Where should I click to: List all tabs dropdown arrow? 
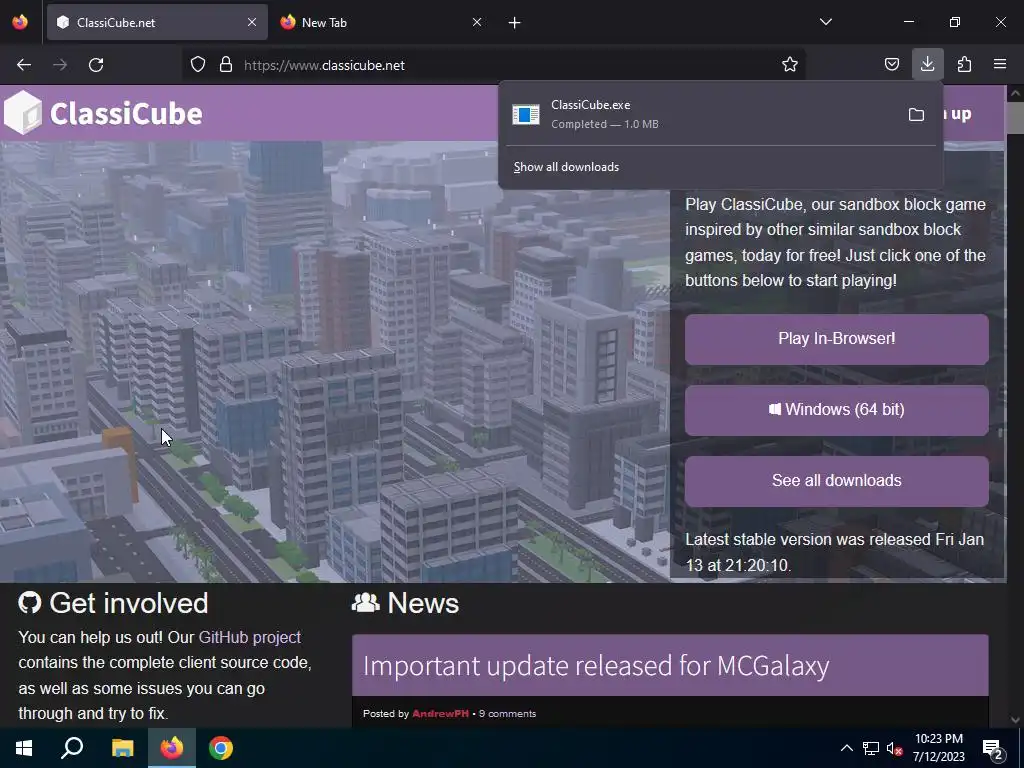pyautogui.click(x=826, y=22)
